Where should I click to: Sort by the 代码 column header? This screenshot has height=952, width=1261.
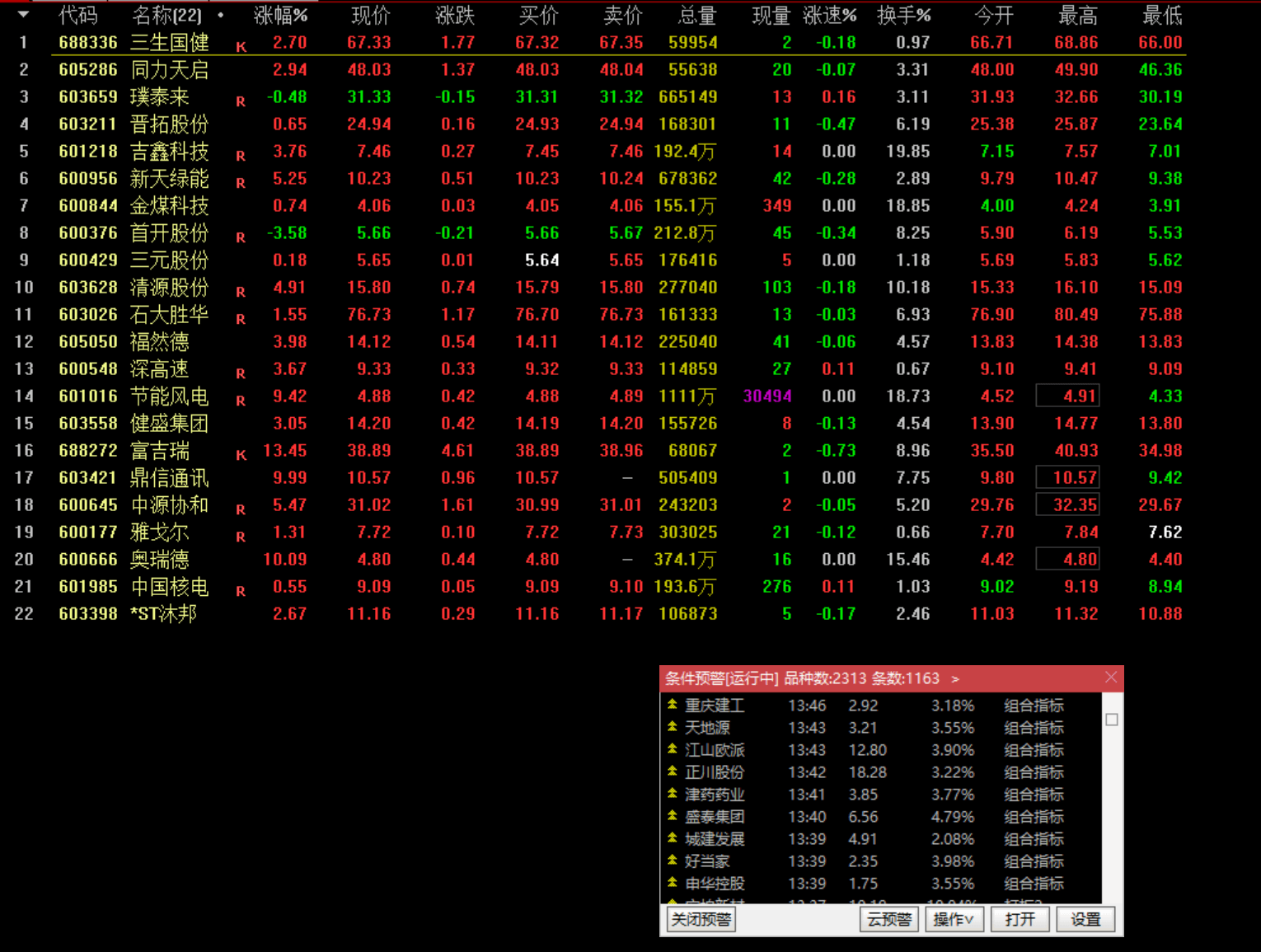[x=78, y=15]
